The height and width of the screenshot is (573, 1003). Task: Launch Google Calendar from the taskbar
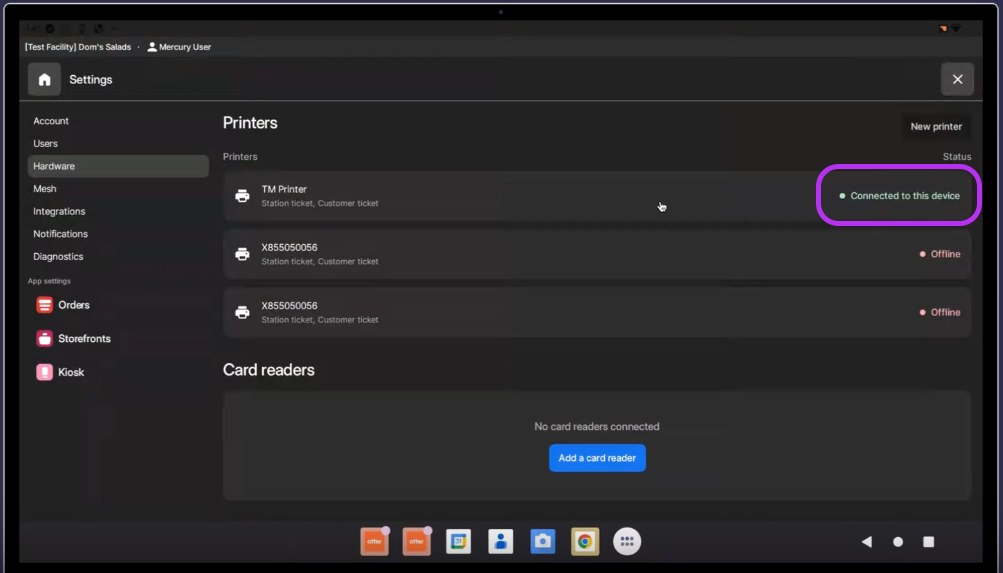(458, 541)
